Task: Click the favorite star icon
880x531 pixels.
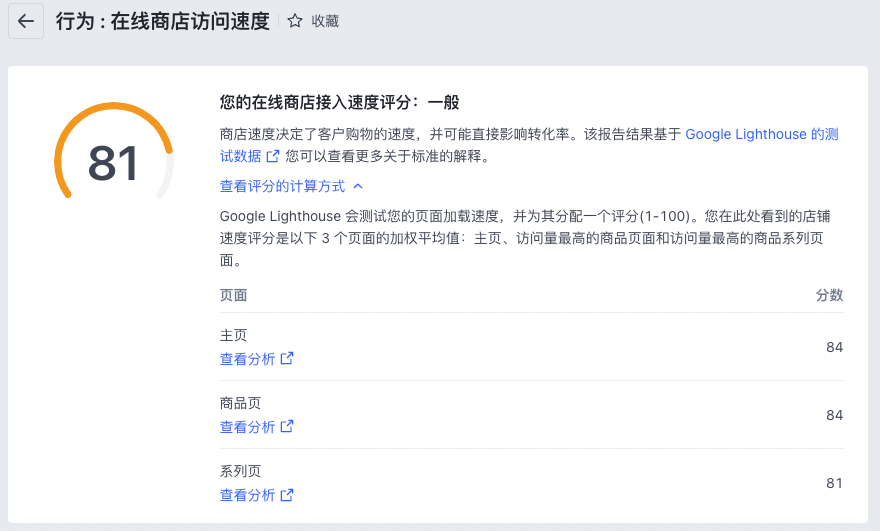Action: point(295,21)
